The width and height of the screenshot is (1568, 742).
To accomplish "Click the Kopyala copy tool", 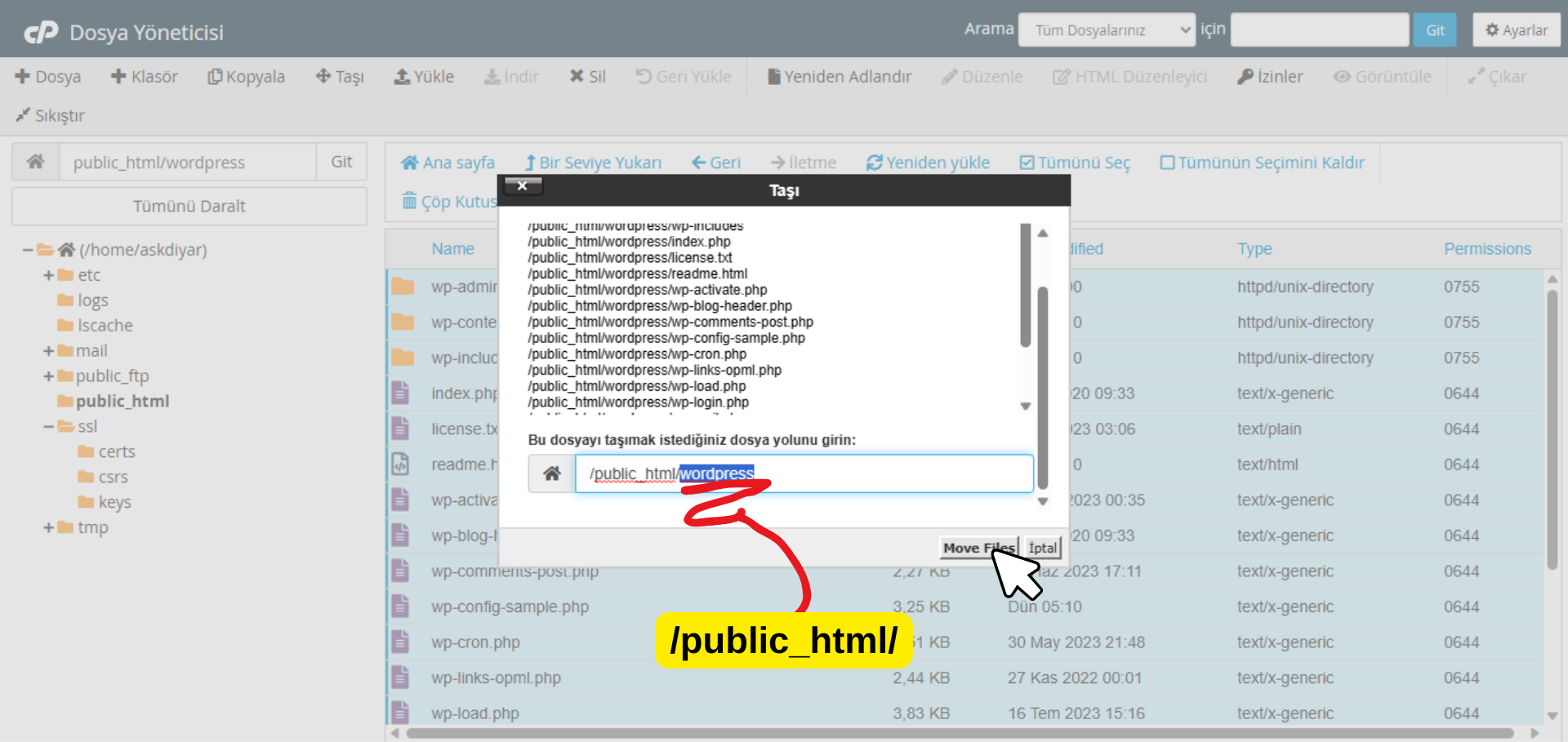I will (247, 77).
